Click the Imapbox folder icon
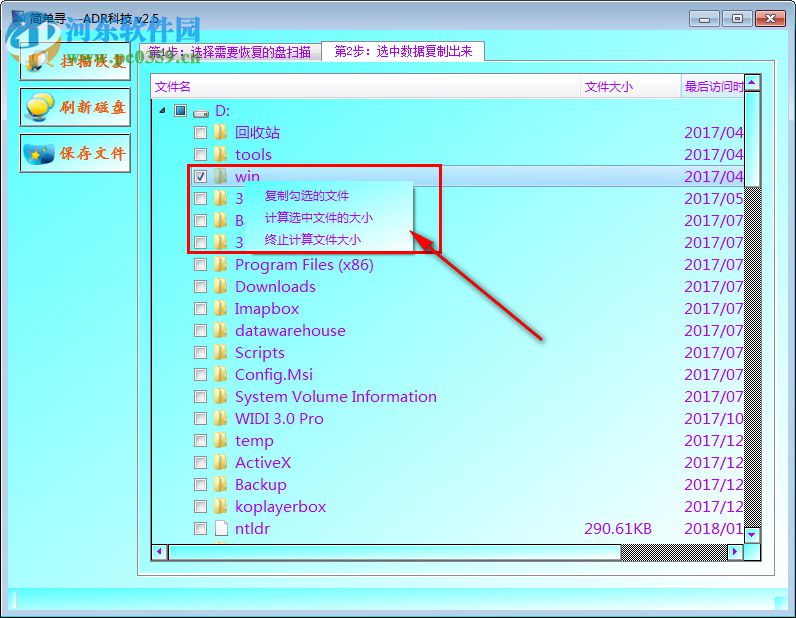Image resolution: width=796 pixels, height=618 pixels. tap(221, 309)
